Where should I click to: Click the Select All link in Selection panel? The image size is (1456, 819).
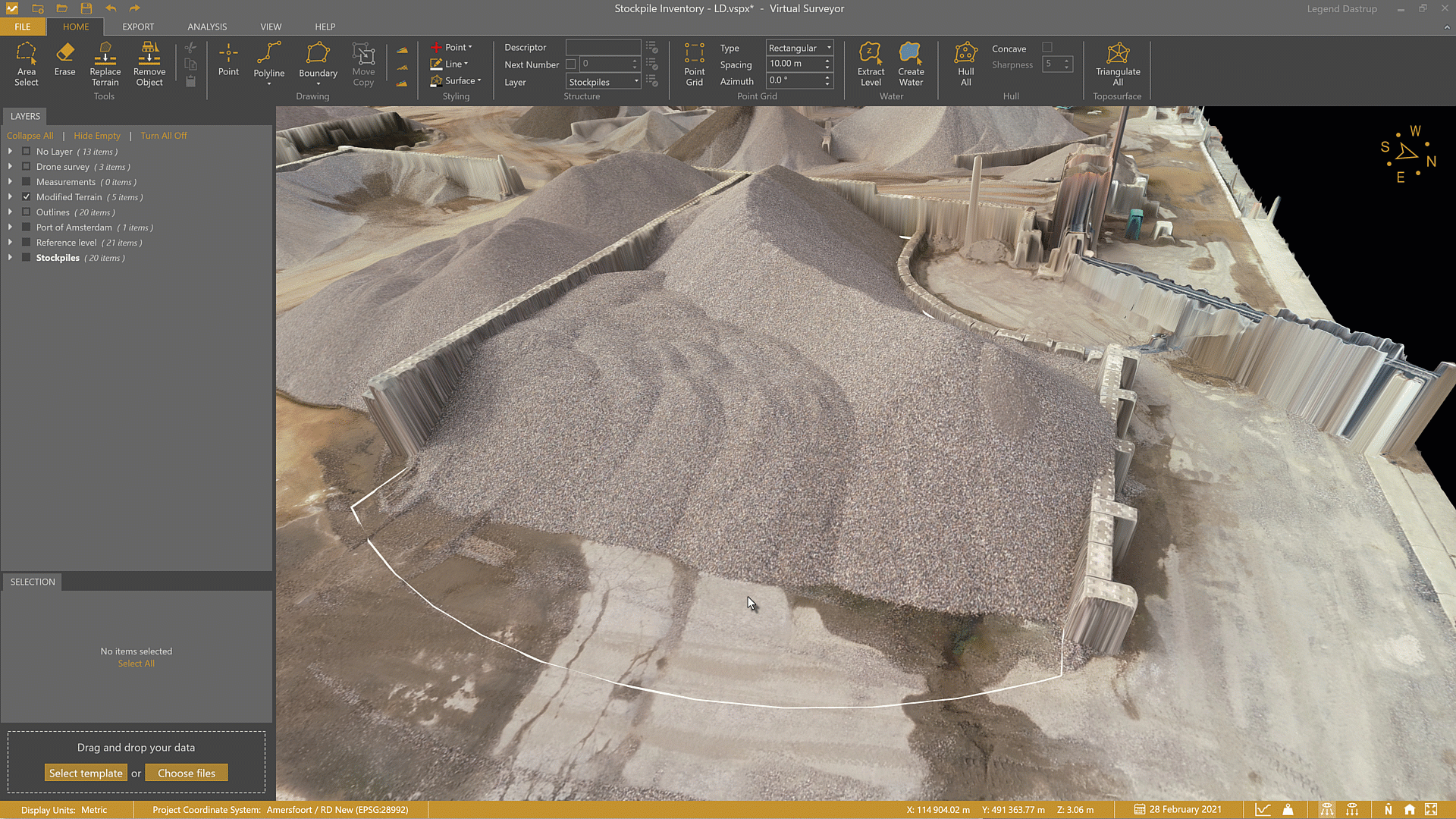click(136, 663)
